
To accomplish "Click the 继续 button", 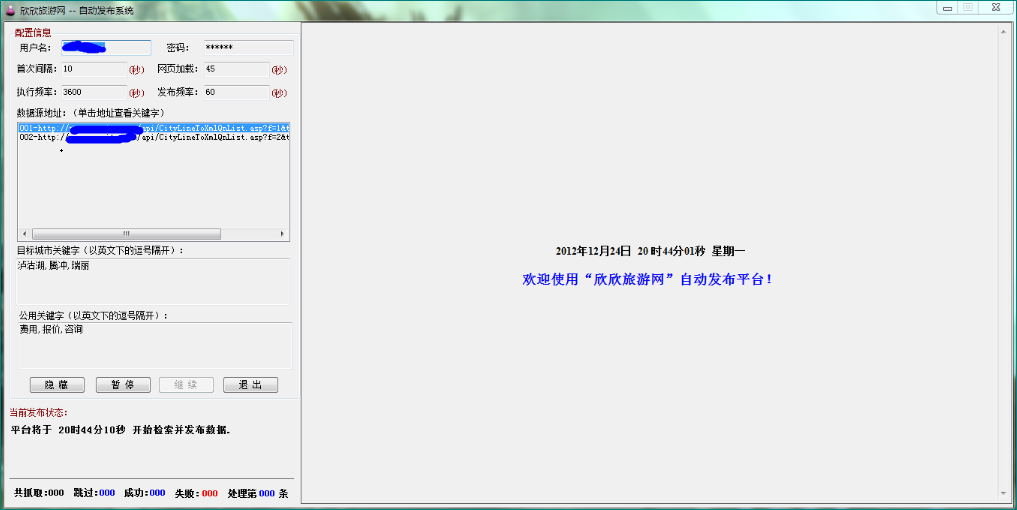I will coord(186,385).
